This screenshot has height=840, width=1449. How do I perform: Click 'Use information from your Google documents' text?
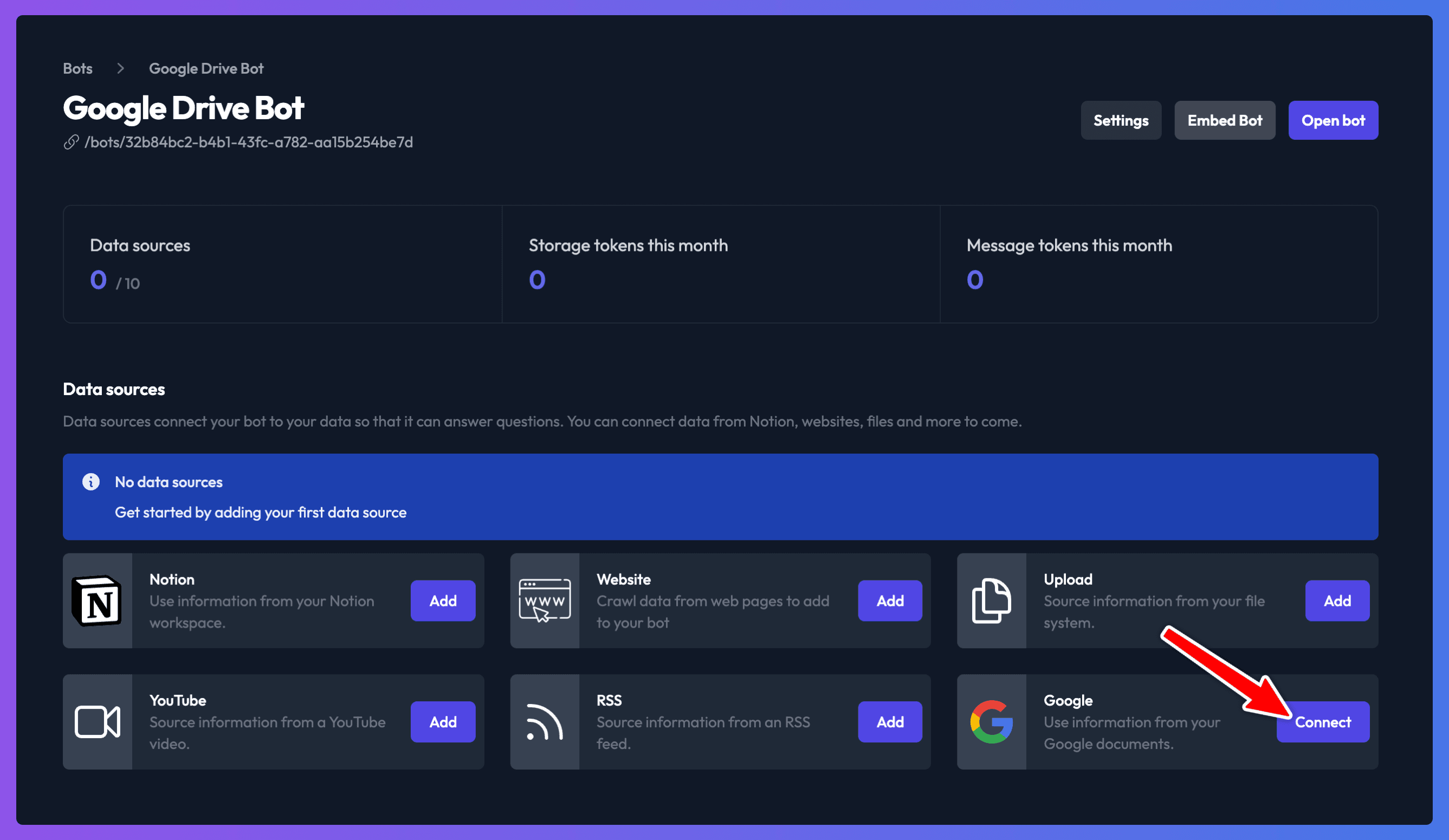[1131, 733]
